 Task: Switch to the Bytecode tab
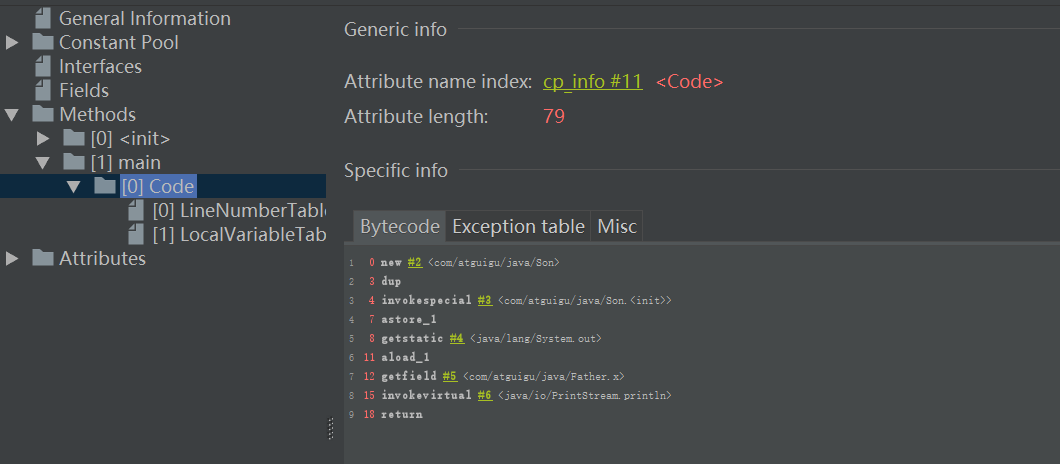click(x=400, y=226)
